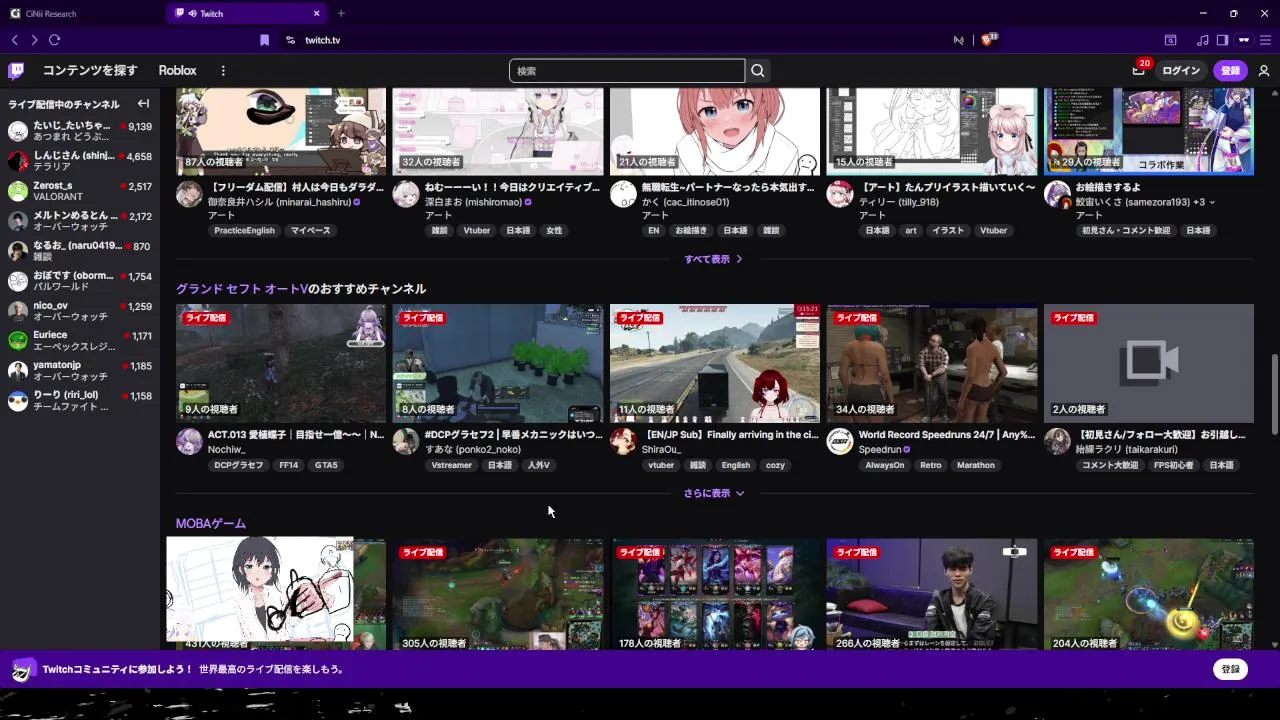Click the 登録 button in the bottom banner
1280x720 pixels.
(x=1231, y=669)
